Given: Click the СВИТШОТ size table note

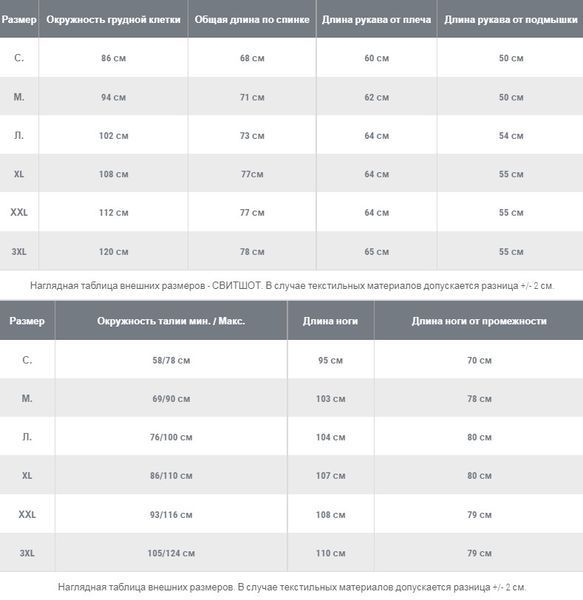Looking at the screenshot, I should [292, 285].
